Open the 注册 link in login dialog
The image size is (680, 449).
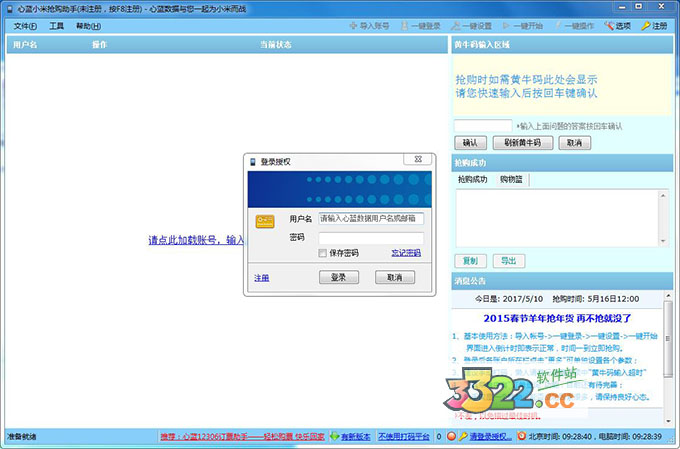click(x=262, y=278)
